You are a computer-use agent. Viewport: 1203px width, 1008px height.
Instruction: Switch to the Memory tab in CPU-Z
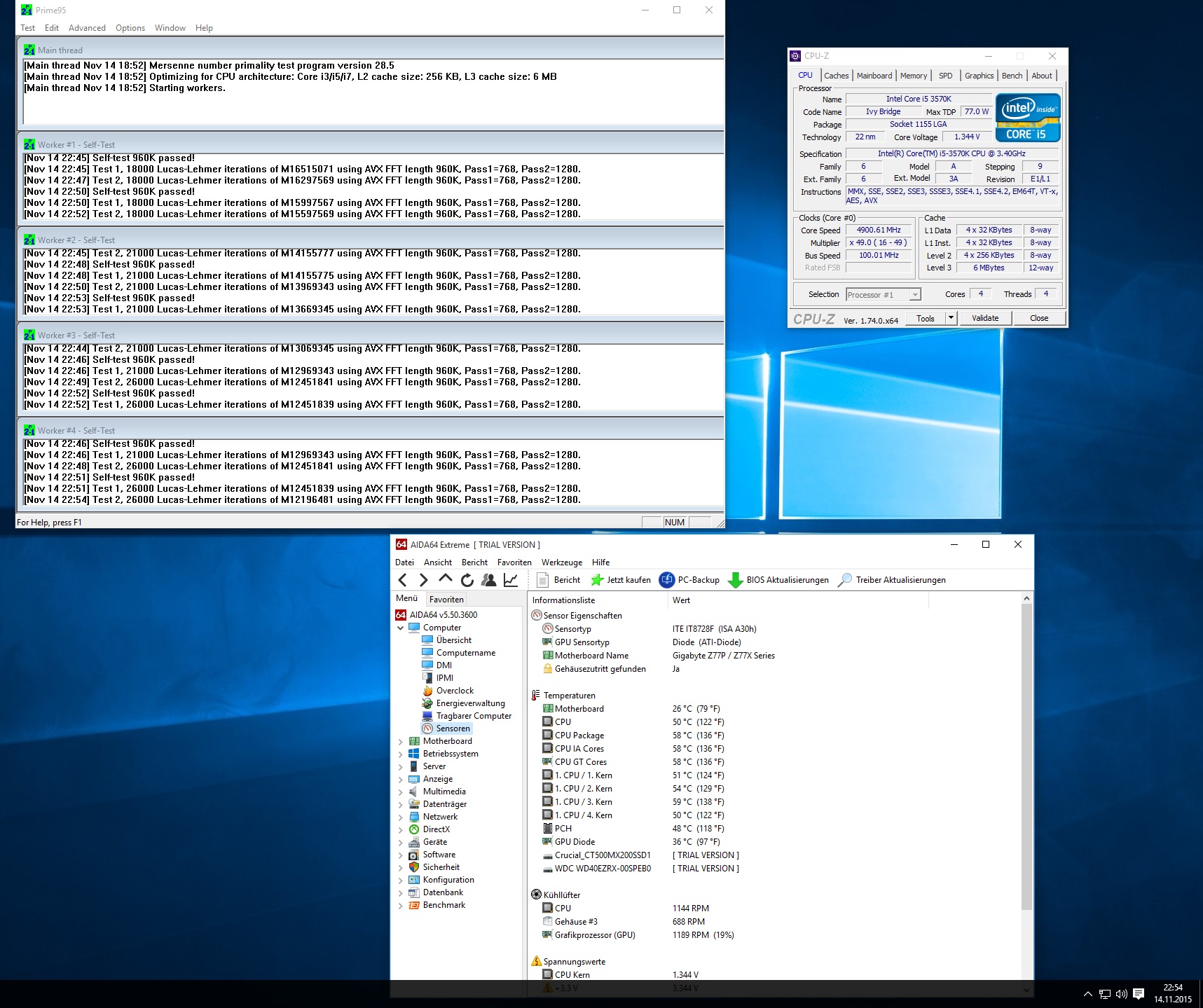(914, 76)
